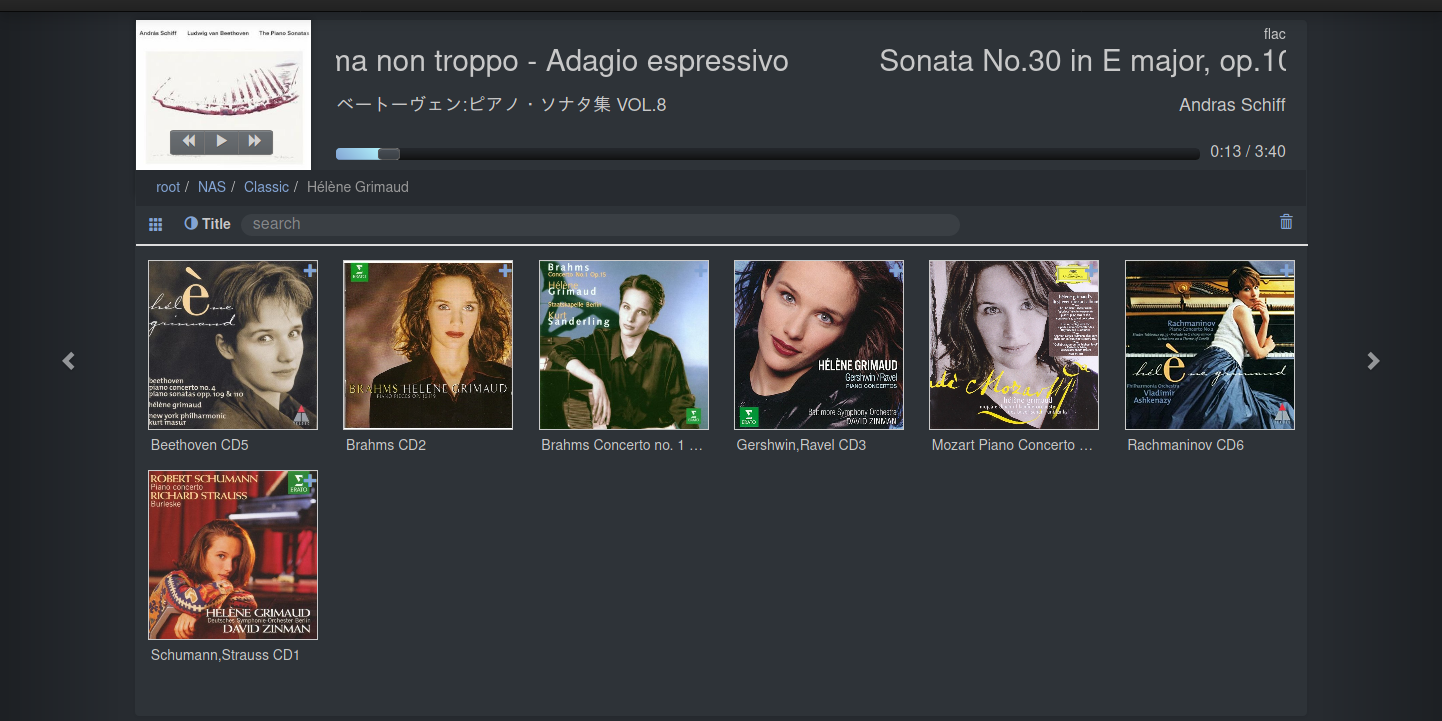The height and width of the screenshot is (721, 1442).
Task: Click the Schumann,Strauss CD1 title text
Action: pyautogui.click(x=225, y=655)
